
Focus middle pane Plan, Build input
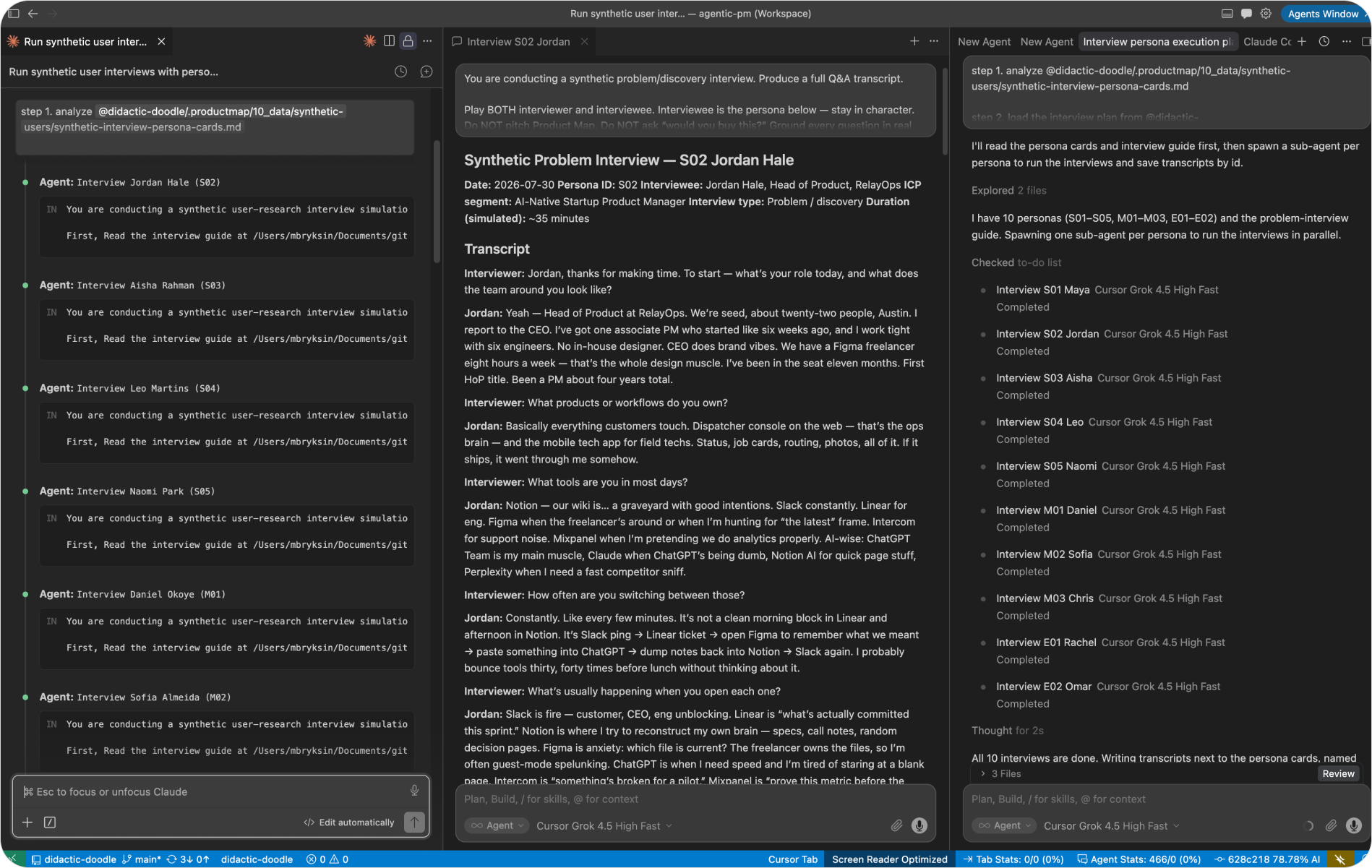(x=695, y=799)
